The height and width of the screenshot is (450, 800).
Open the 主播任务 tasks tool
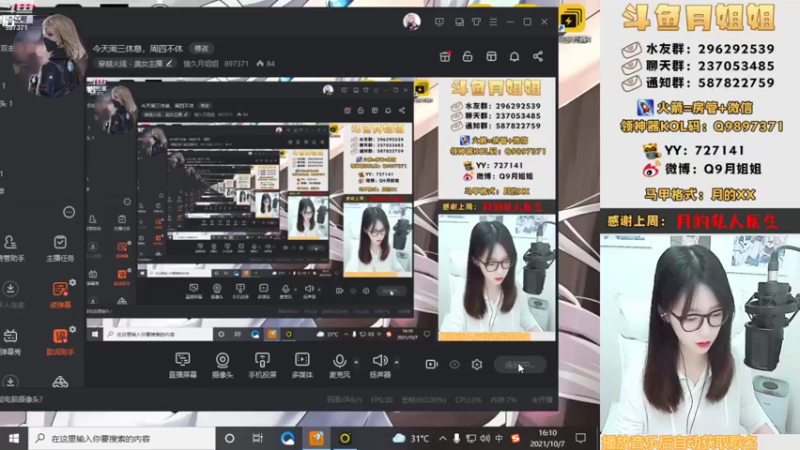(60, 249)
